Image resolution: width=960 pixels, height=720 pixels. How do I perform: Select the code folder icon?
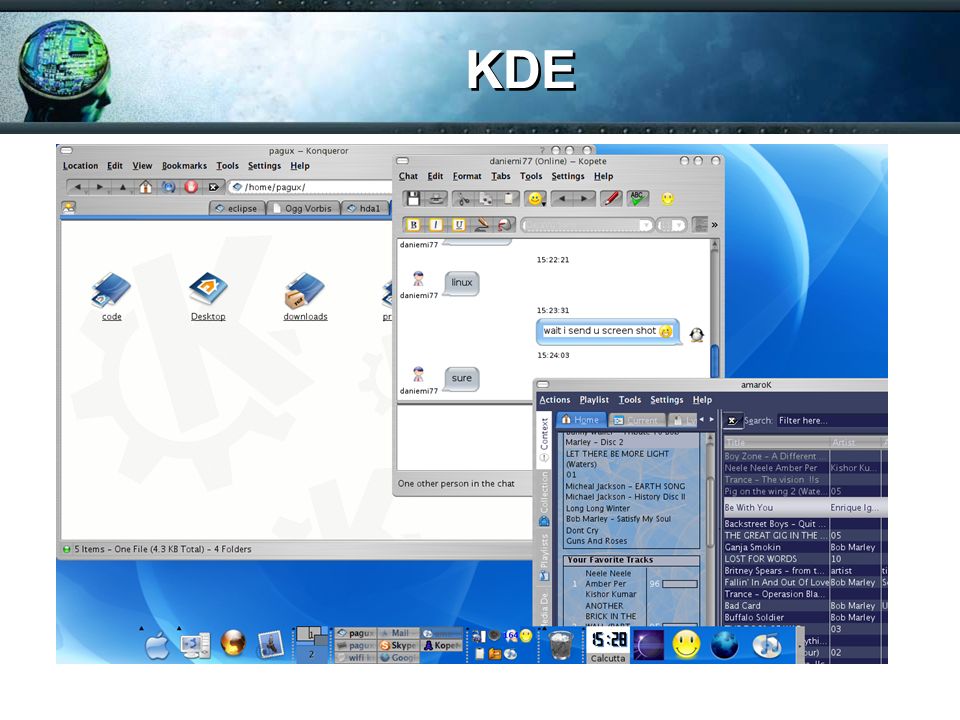111,297
